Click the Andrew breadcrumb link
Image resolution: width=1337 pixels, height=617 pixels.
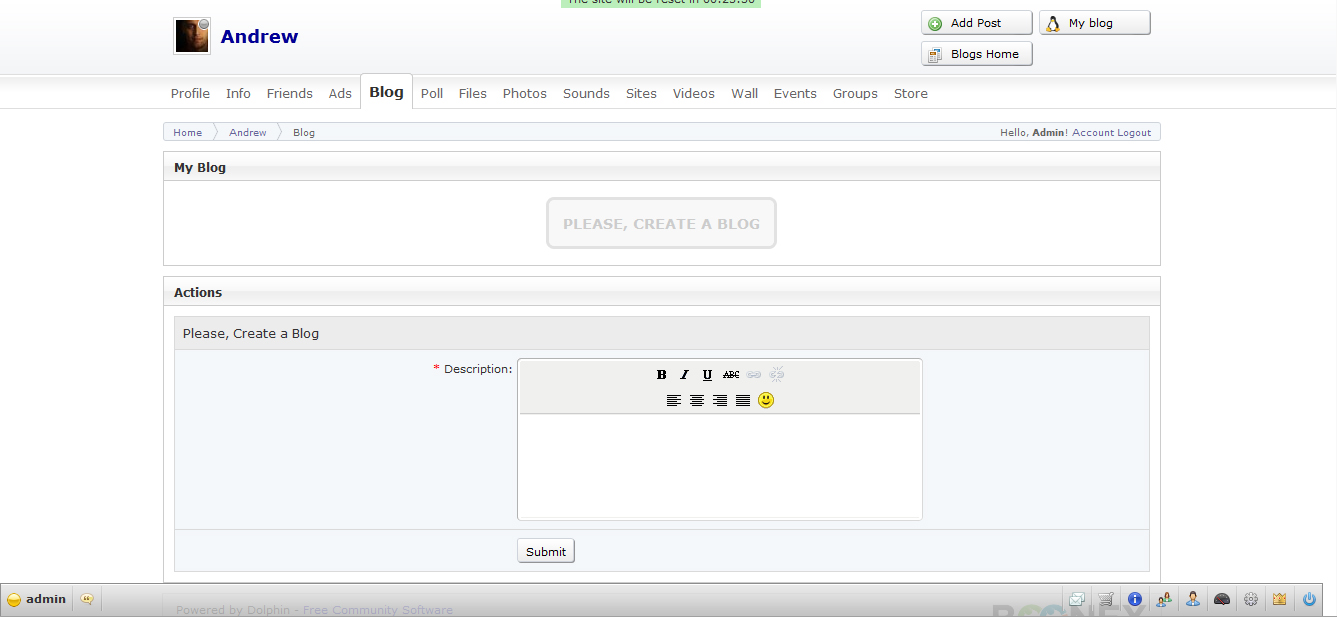click(x=248, y=132)
